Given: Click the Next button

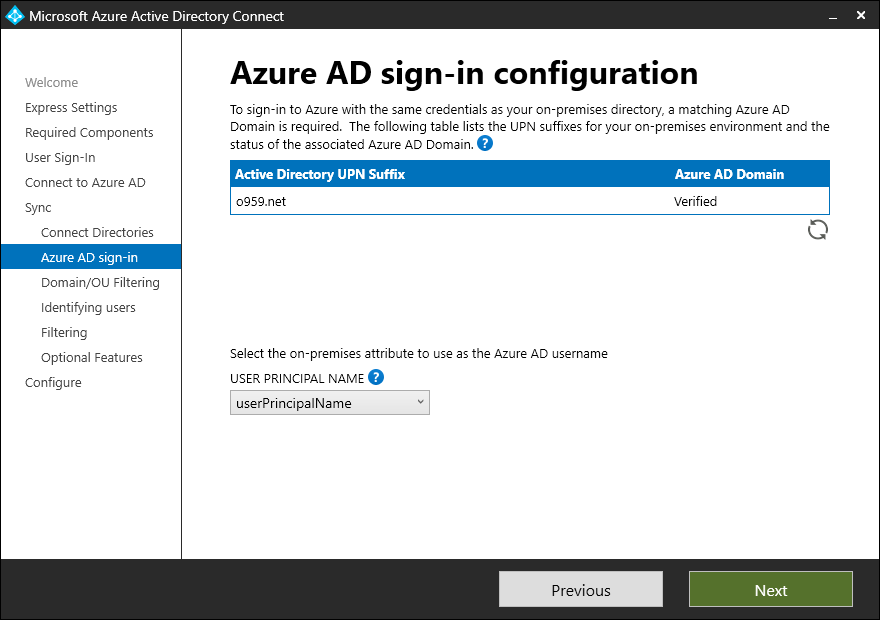Looking at the screenshot, I should pyautogui.click(x=771, y=590).
